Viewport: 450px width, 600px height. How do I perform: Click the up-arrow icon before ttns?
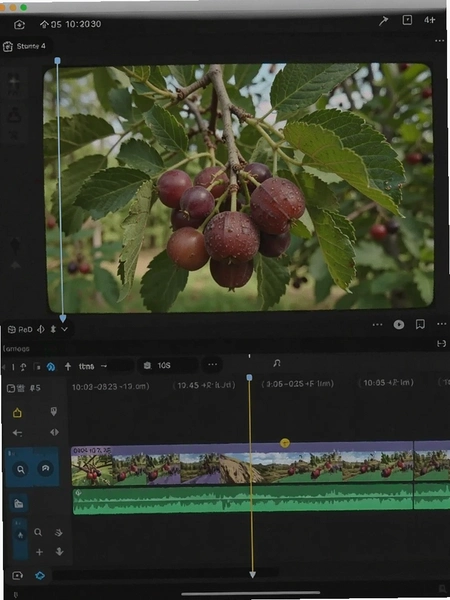pos(68,367)
